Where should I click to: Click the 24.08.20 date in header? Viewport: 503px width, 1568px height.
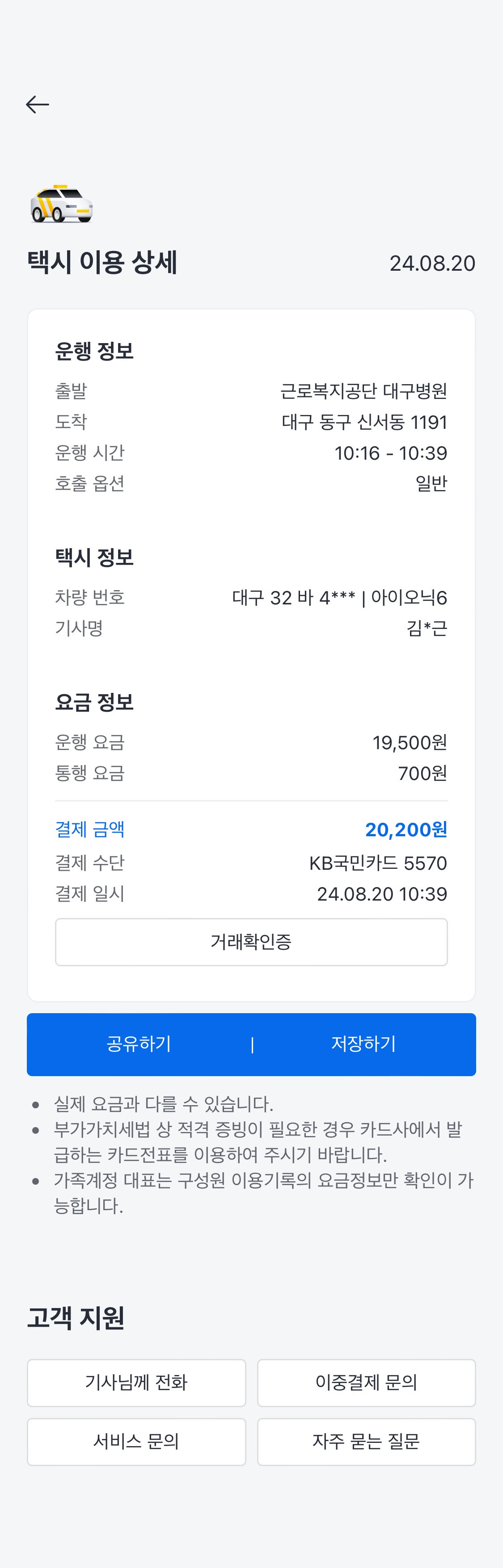tap(432, 263)
